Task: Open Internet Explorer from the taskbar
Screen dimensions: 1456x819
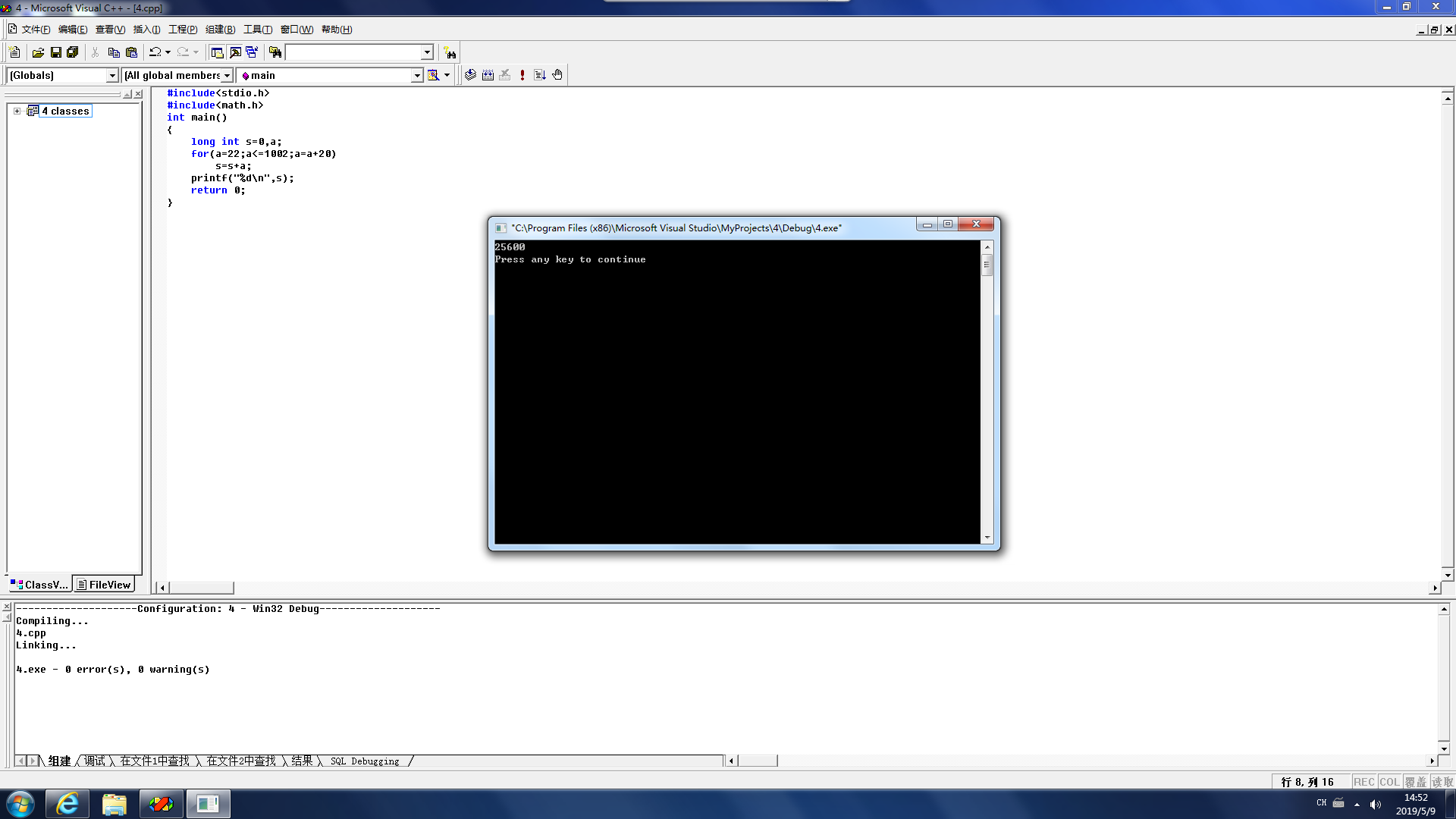Action: (67, 804)
